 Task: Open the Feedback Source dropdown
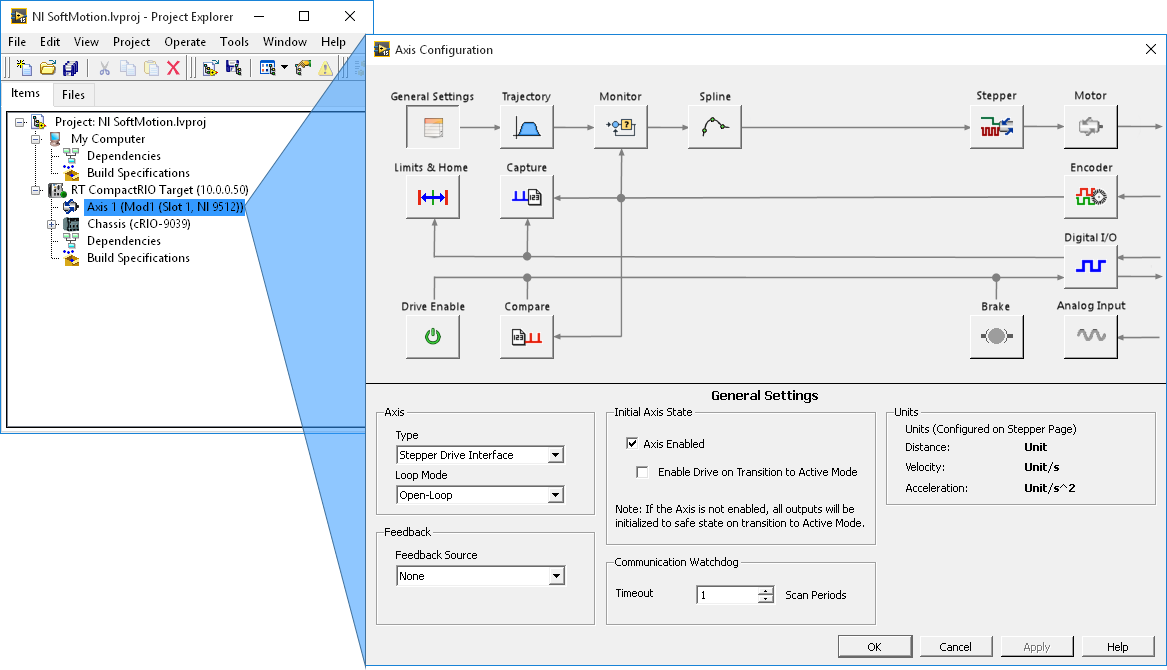480,576
